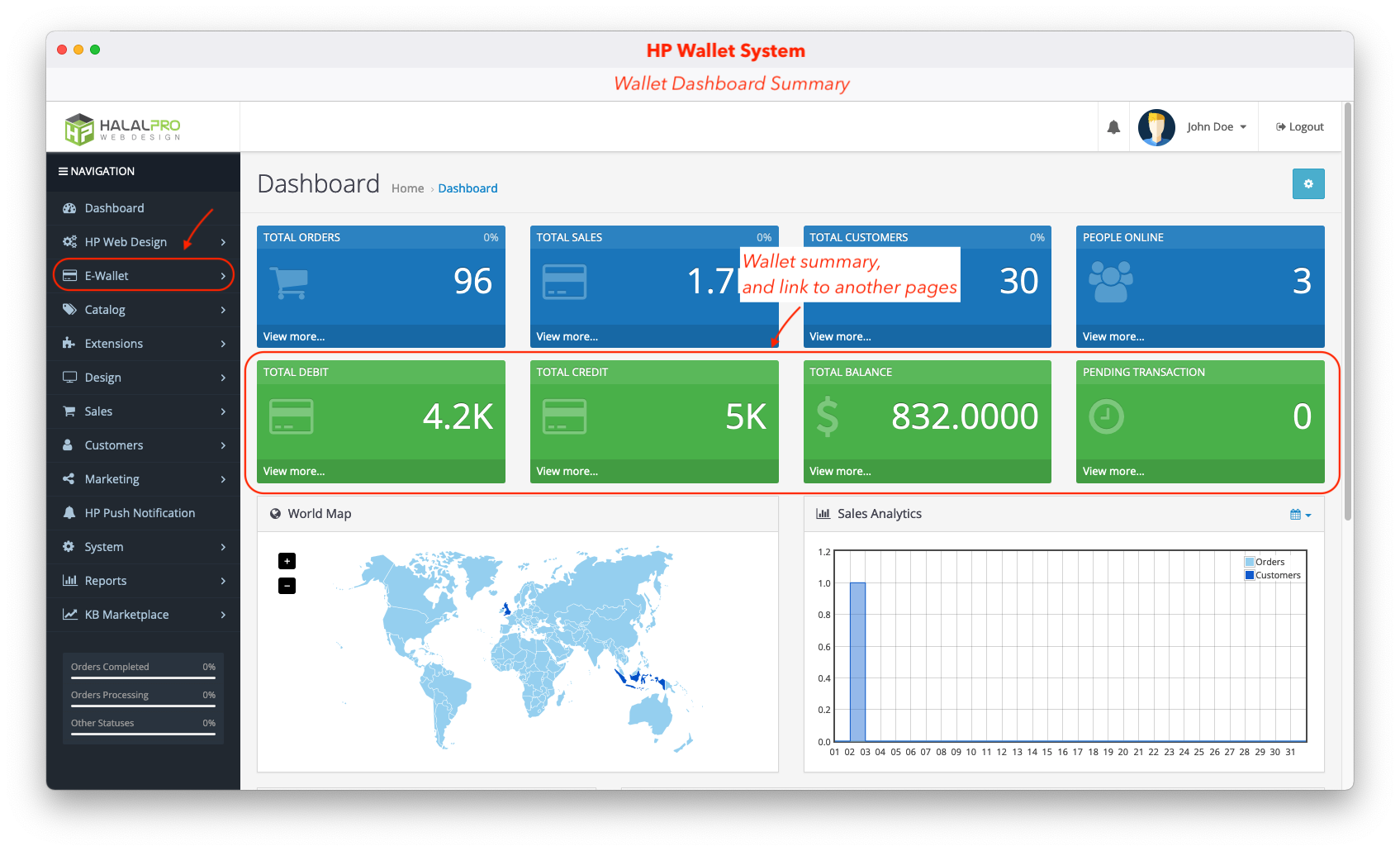Click the People Online users icon
Image resolution: width=1400 pixels, height=851 pixels.
coord(1110,282)
